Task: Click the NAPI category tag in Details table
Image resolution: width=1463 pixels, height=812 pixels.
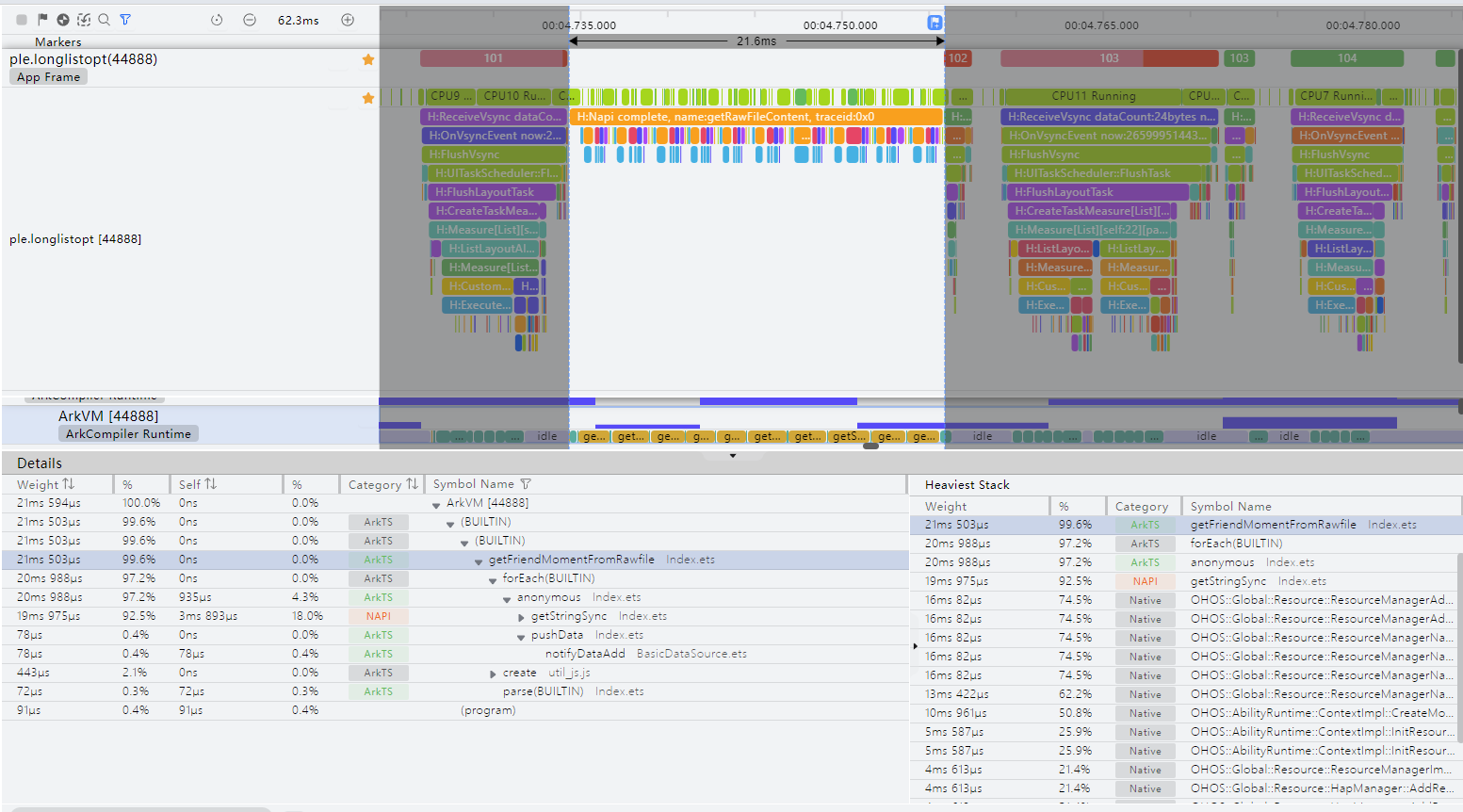Action: pyautogui.click(x=378, y=616)
